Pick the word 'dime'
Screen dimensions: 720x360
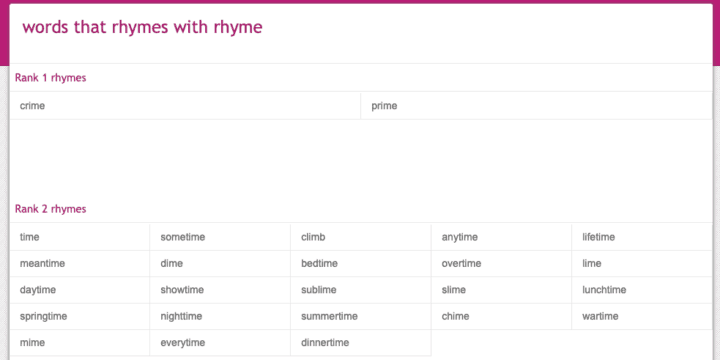coord(171,264)
